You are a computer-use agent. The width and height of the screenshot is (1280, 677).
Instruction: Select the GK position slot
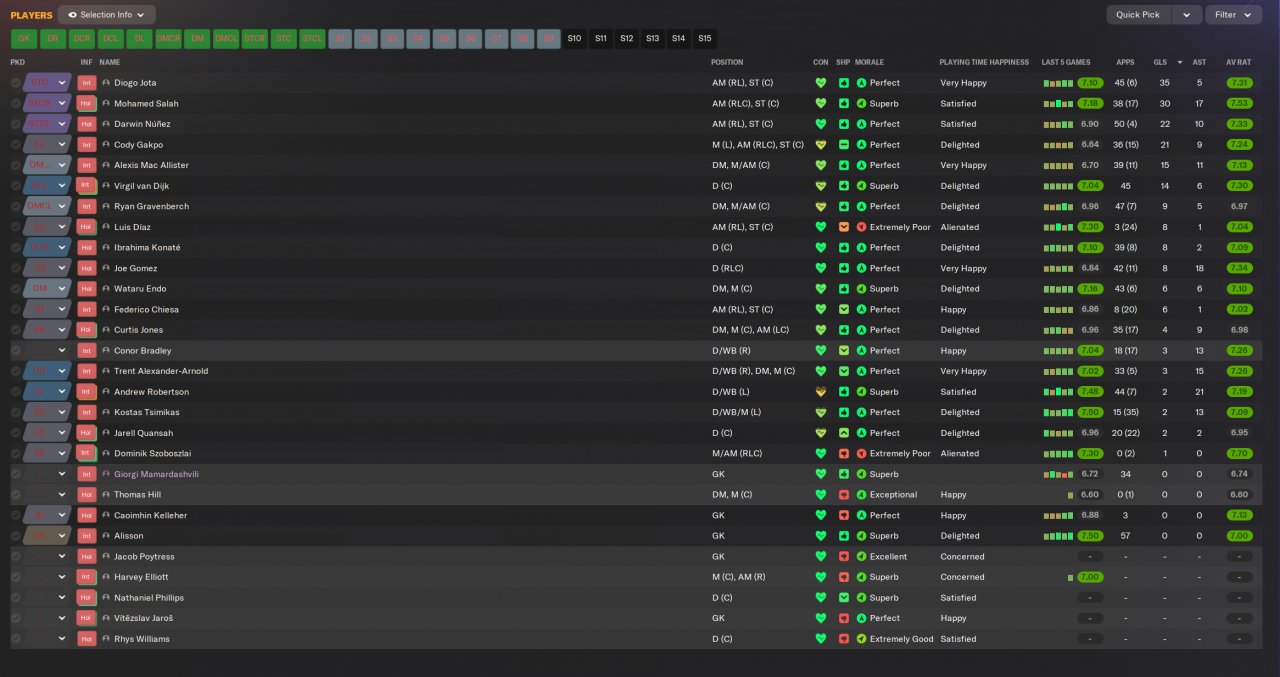point(24,39)
